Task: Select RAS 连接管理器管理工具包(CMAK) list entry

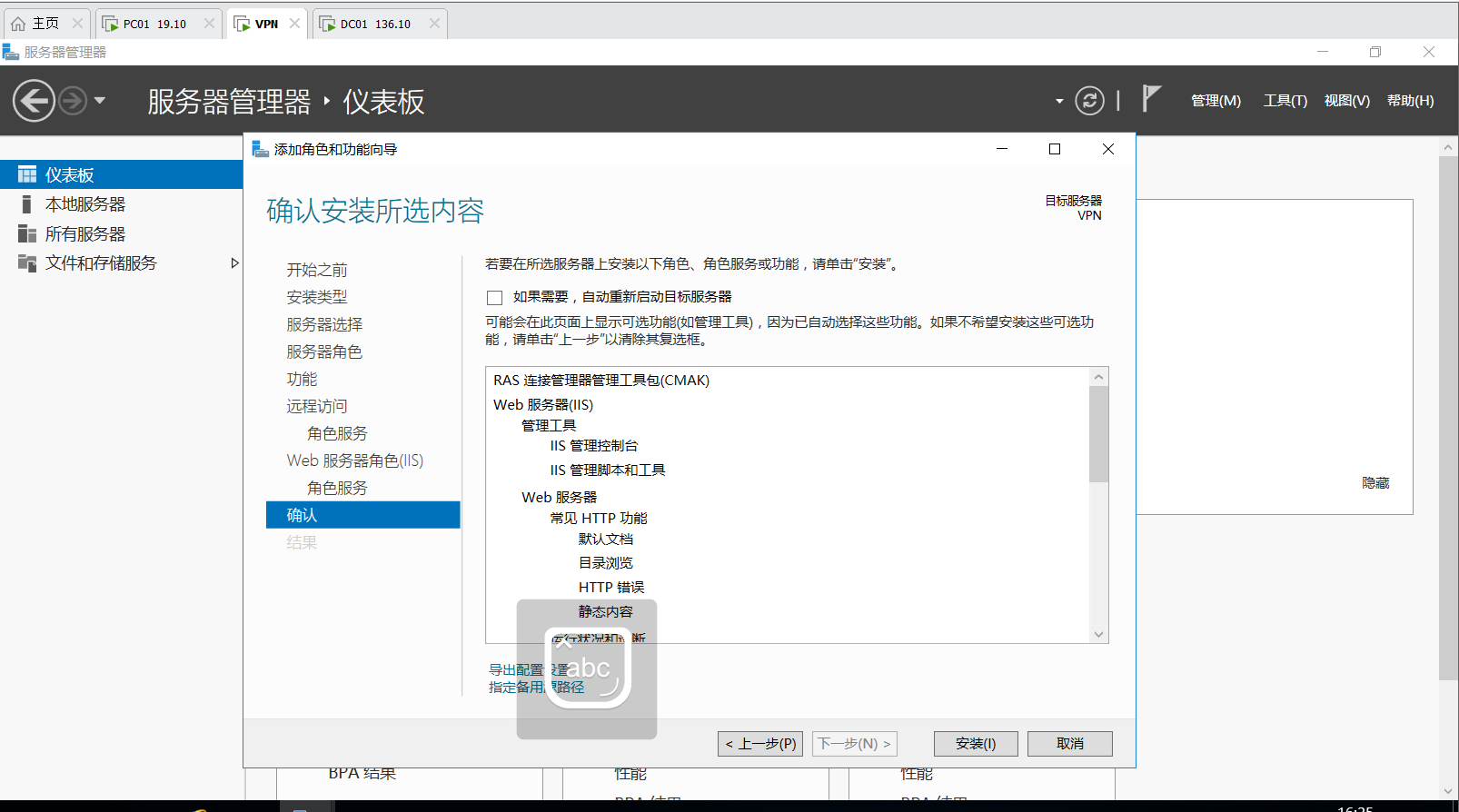Action: (601, 381)
